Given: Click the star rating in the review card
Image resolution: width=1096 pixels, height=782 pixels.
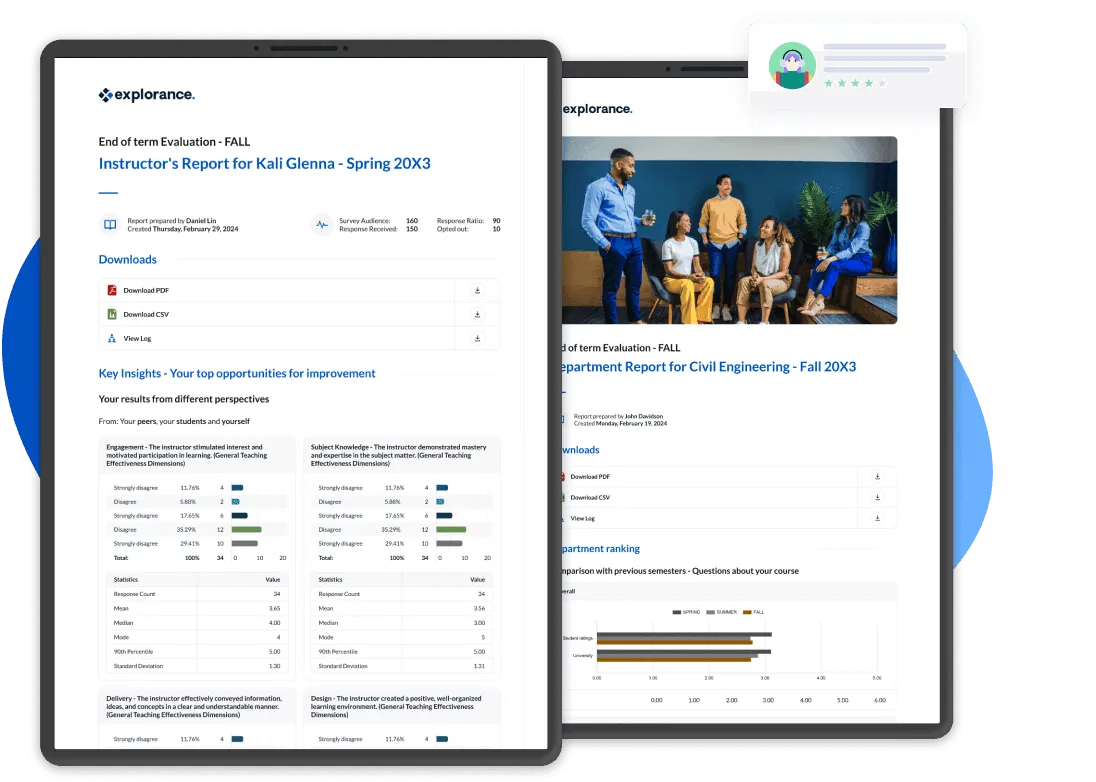Looking at the screenshot, I should point(856,83).
